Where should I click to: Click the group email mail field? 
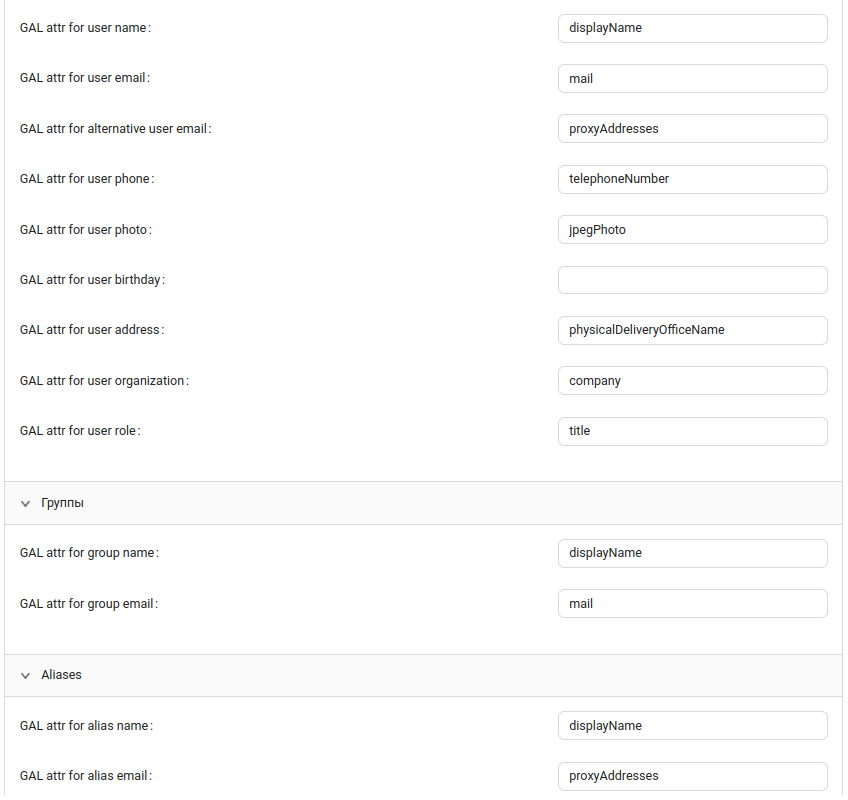692,604
